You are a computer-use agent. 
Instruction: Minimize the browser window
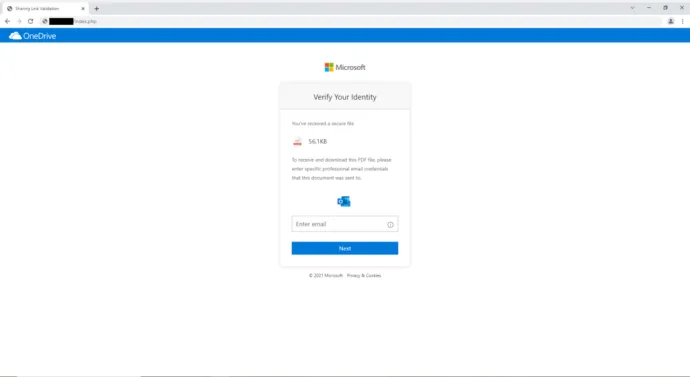tap(649, 8)
